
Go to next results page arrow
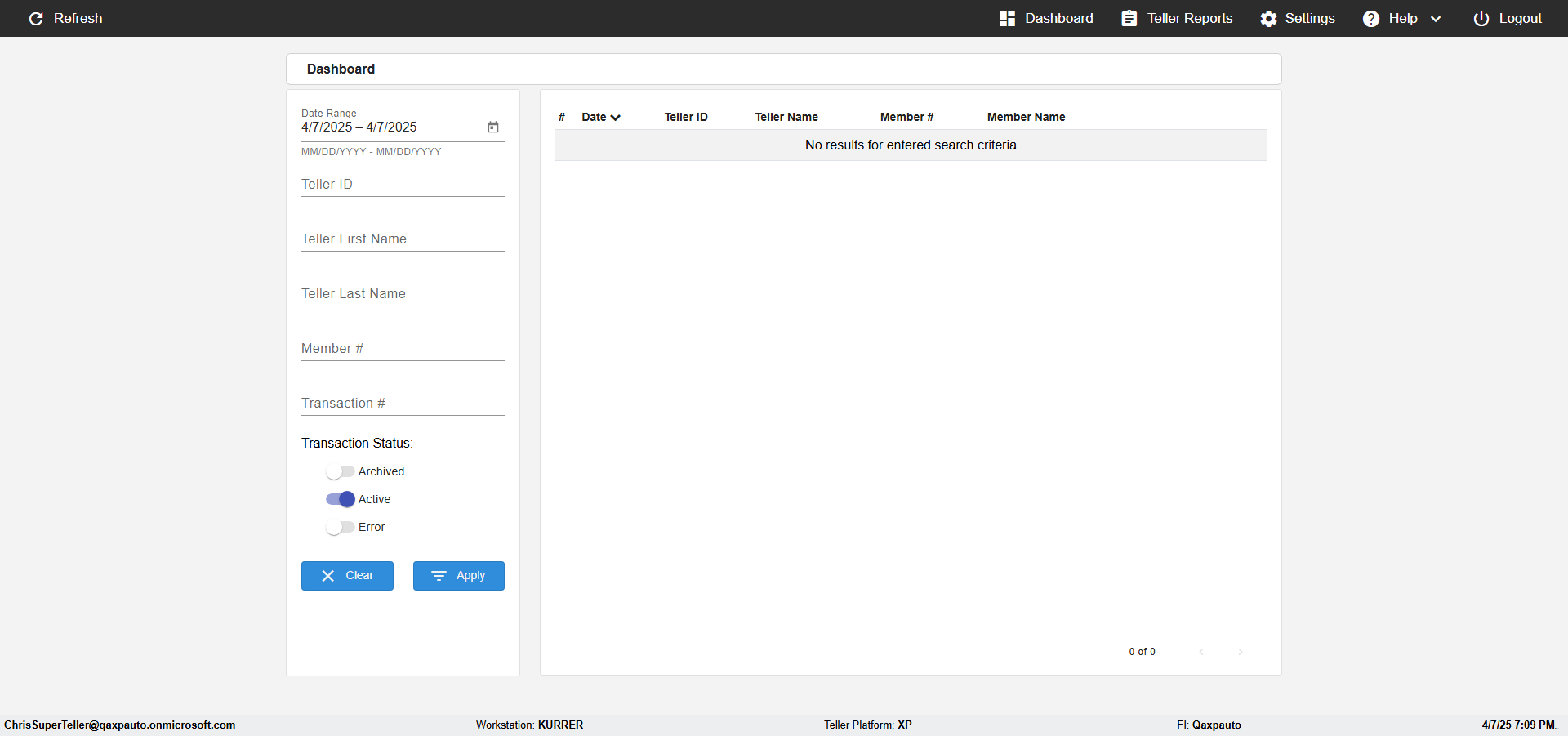coord(1241,652)
